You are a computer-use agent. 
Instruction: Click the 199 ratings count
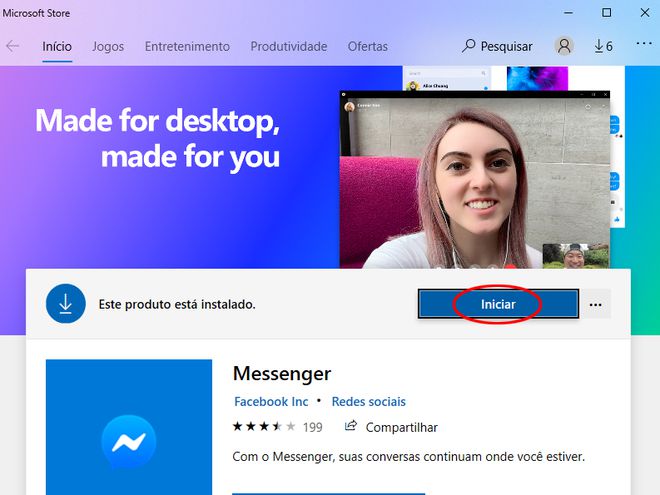313,428
